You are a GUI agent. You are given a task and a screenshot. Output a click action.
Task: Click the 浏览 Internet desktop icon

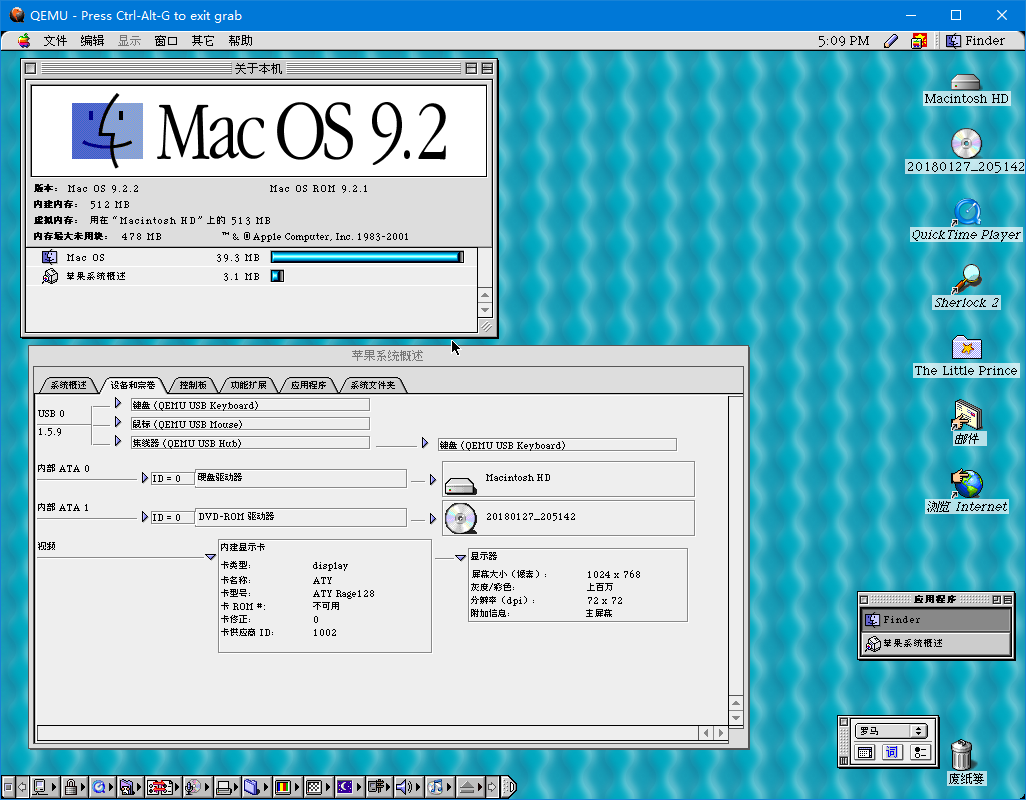click(x=966, y=485)
